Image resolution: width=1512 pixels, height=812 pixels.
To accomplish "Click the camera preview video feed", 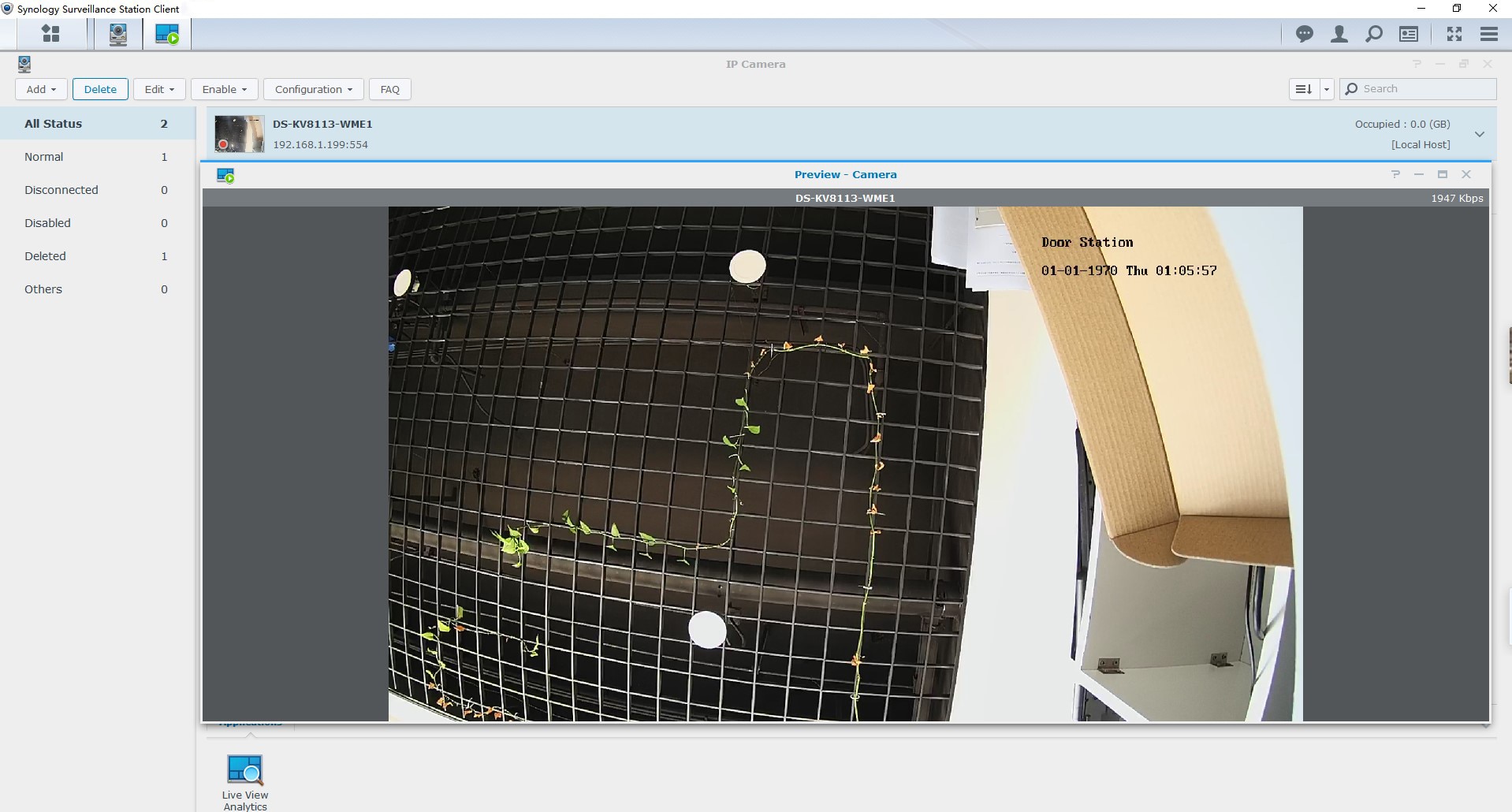I will (x=845, y=464).
